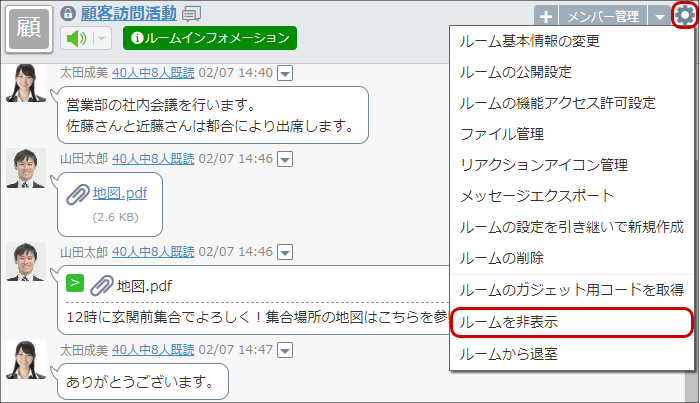Open read count link on 14:40 message

pos(153,72)
